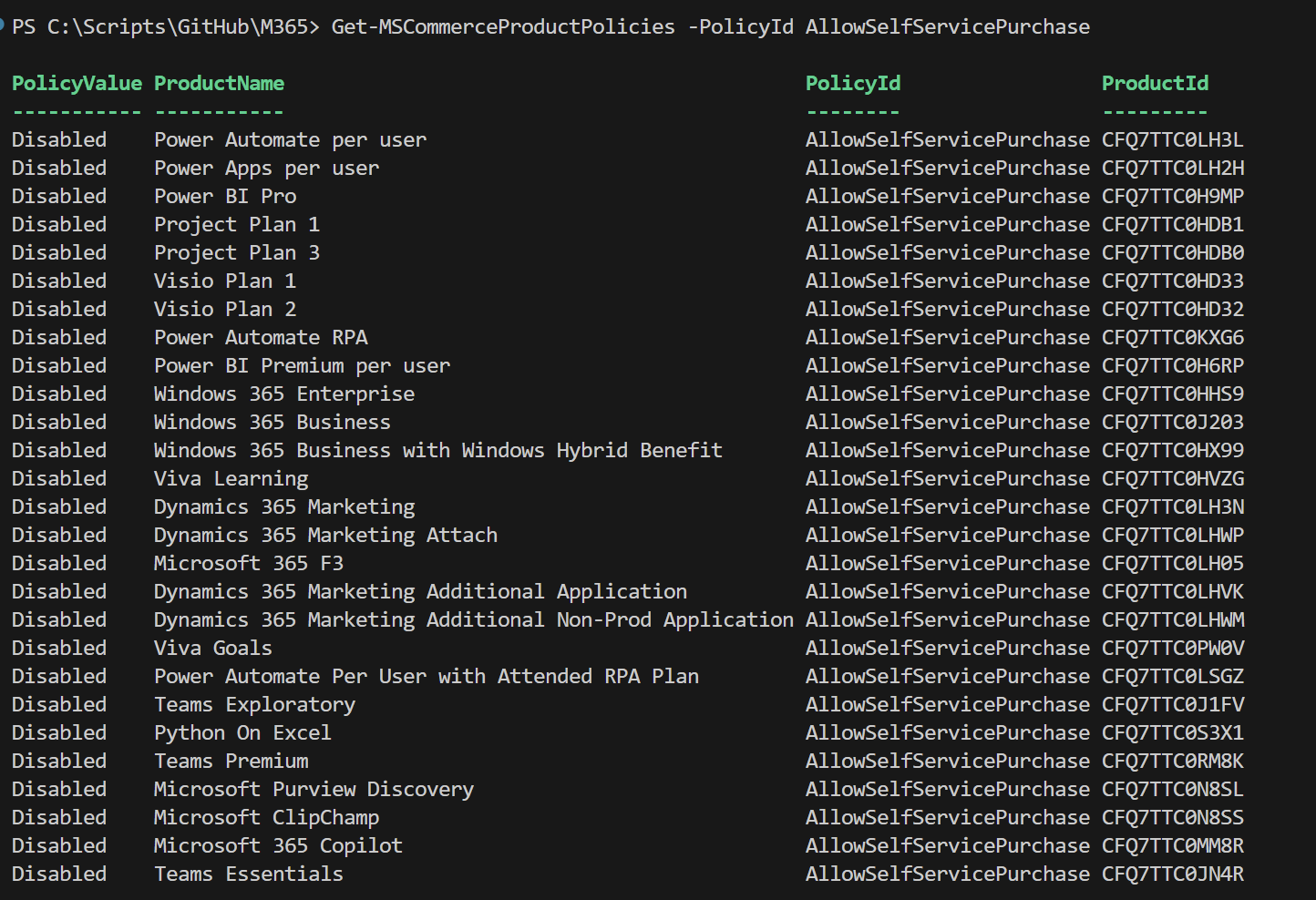Select product ID CFQ7TTC0HDB1
This screenshot has width=1316, height=900.
(x=1172, y=225)
